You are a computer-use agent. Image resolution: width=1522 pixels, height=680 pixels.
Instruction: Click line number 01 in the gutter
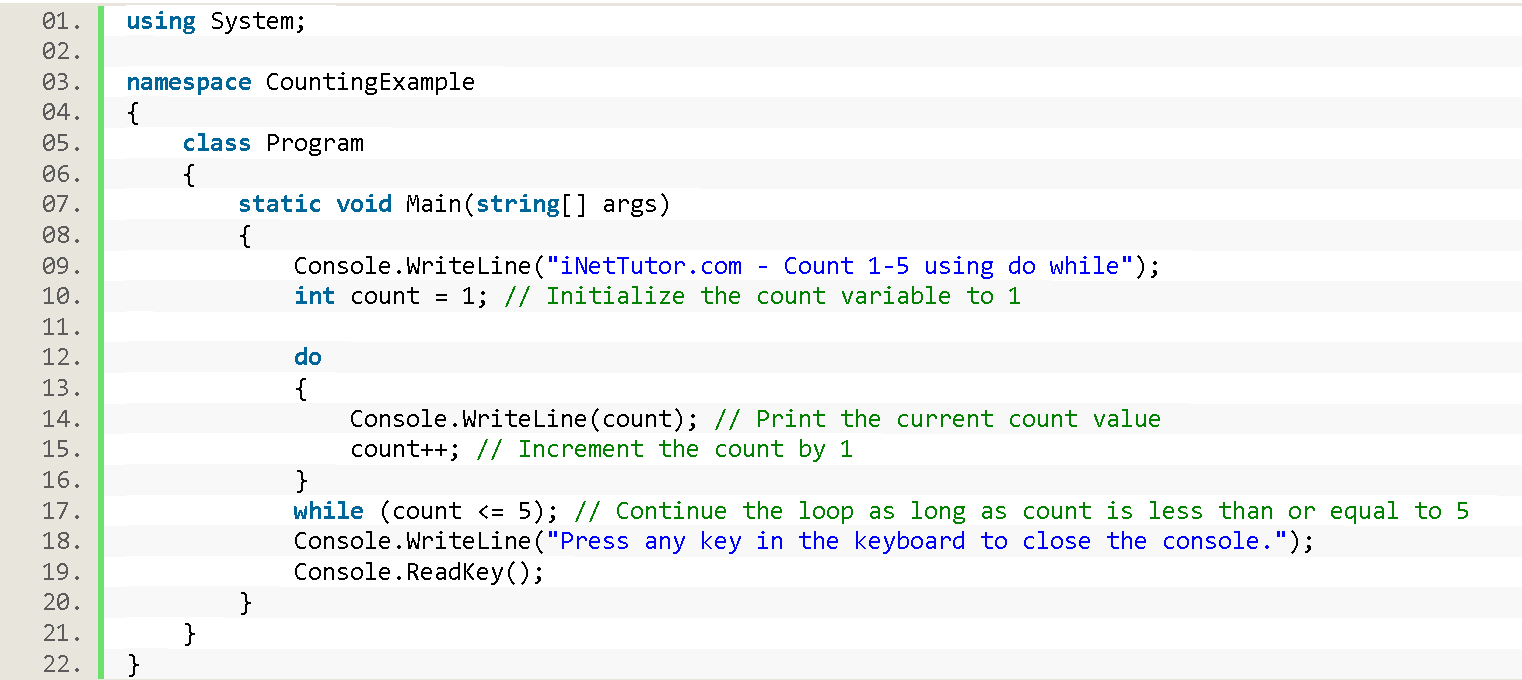pos(62,21)
